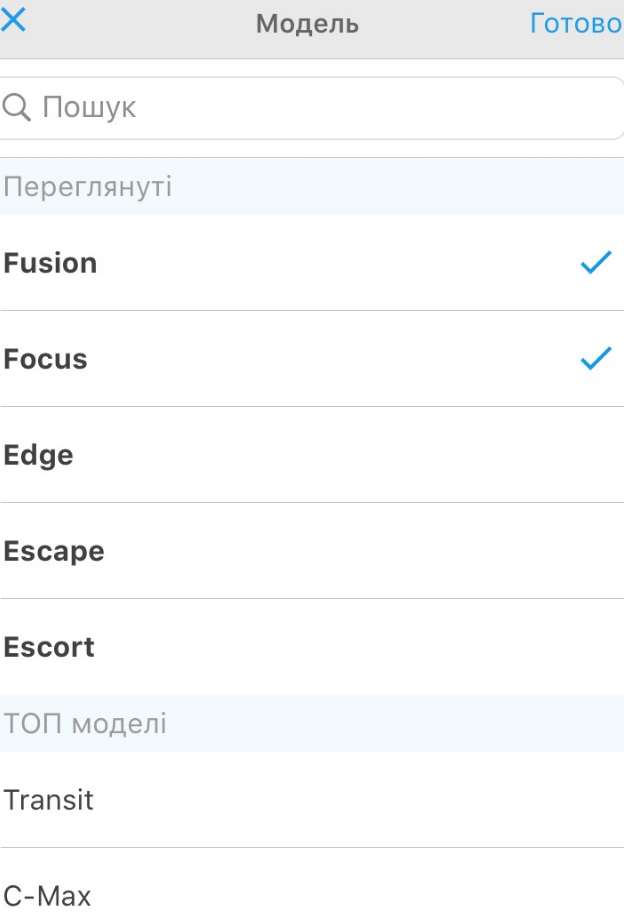The width and height of the screenshot is (624, 913).
Task: Tap Готово to confirm the selection
Action: coord(576,24)
